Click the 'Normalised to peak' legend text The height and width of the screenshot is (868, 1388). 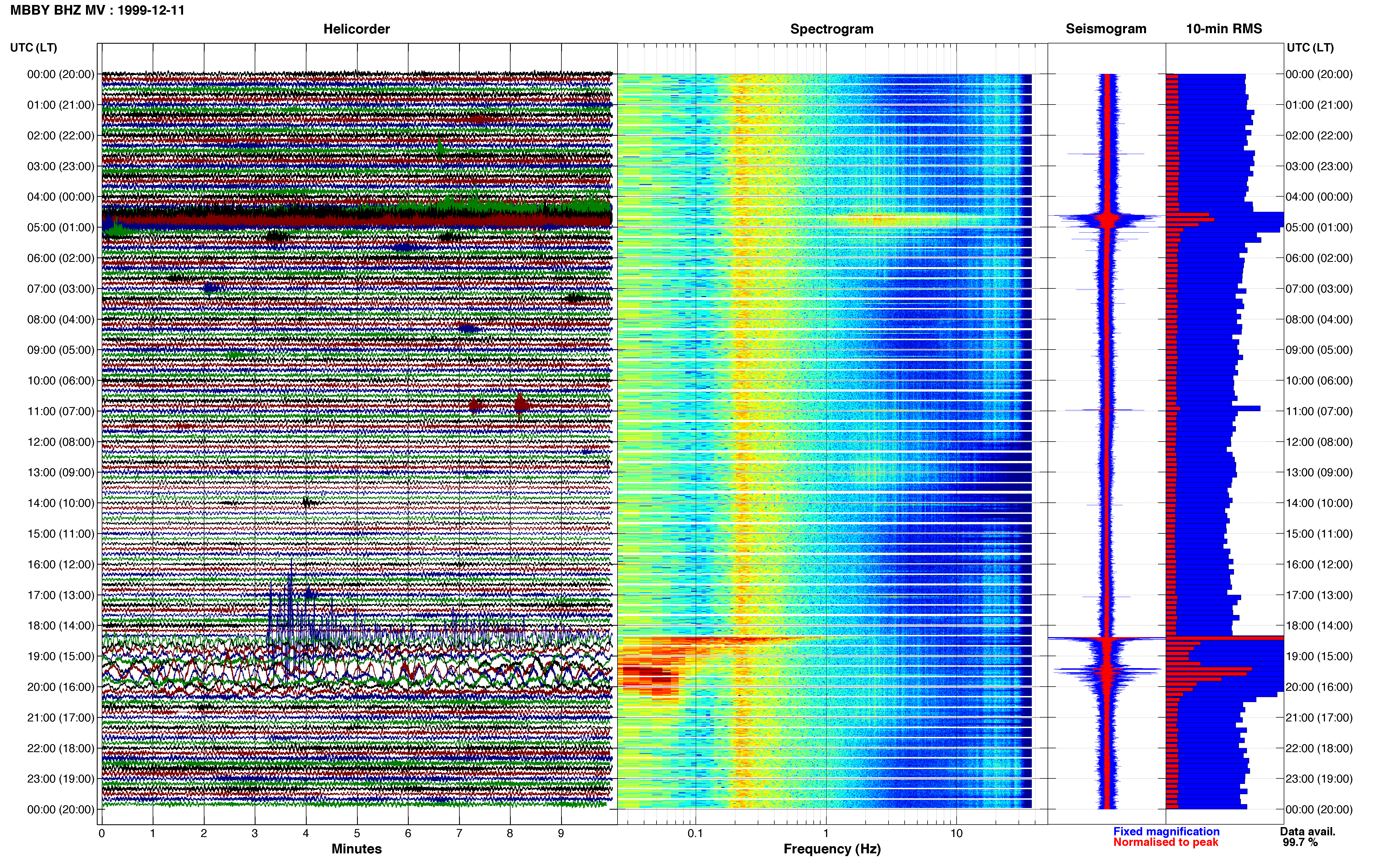tap(1165, 842)
